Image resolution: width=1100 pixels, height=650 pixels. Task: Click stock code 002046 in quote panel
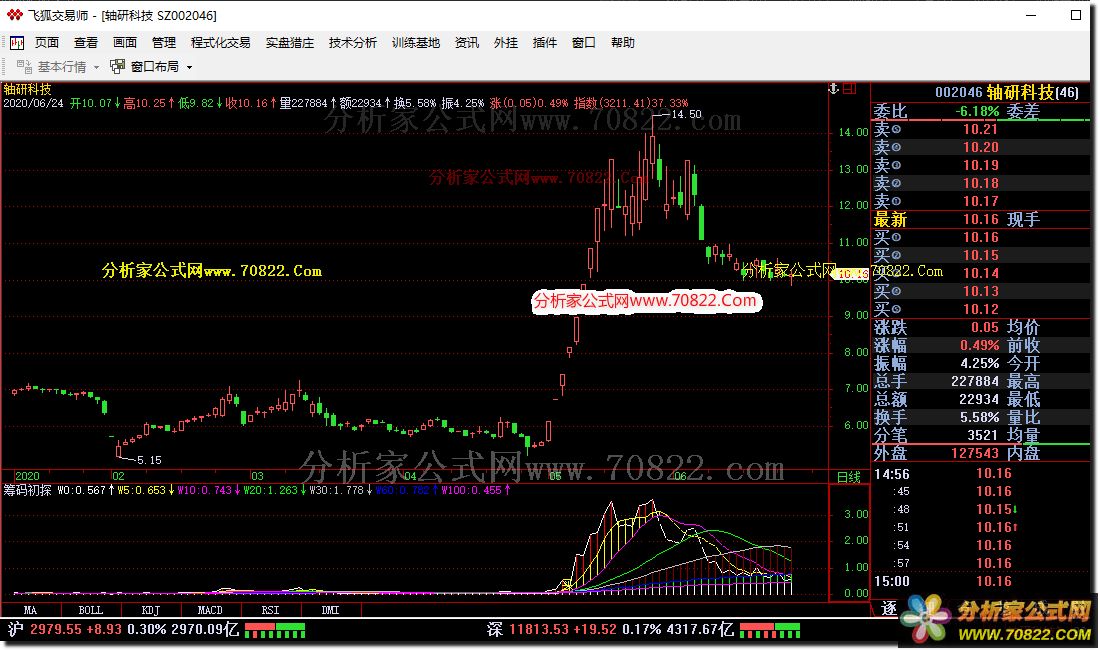pos(958,93)
